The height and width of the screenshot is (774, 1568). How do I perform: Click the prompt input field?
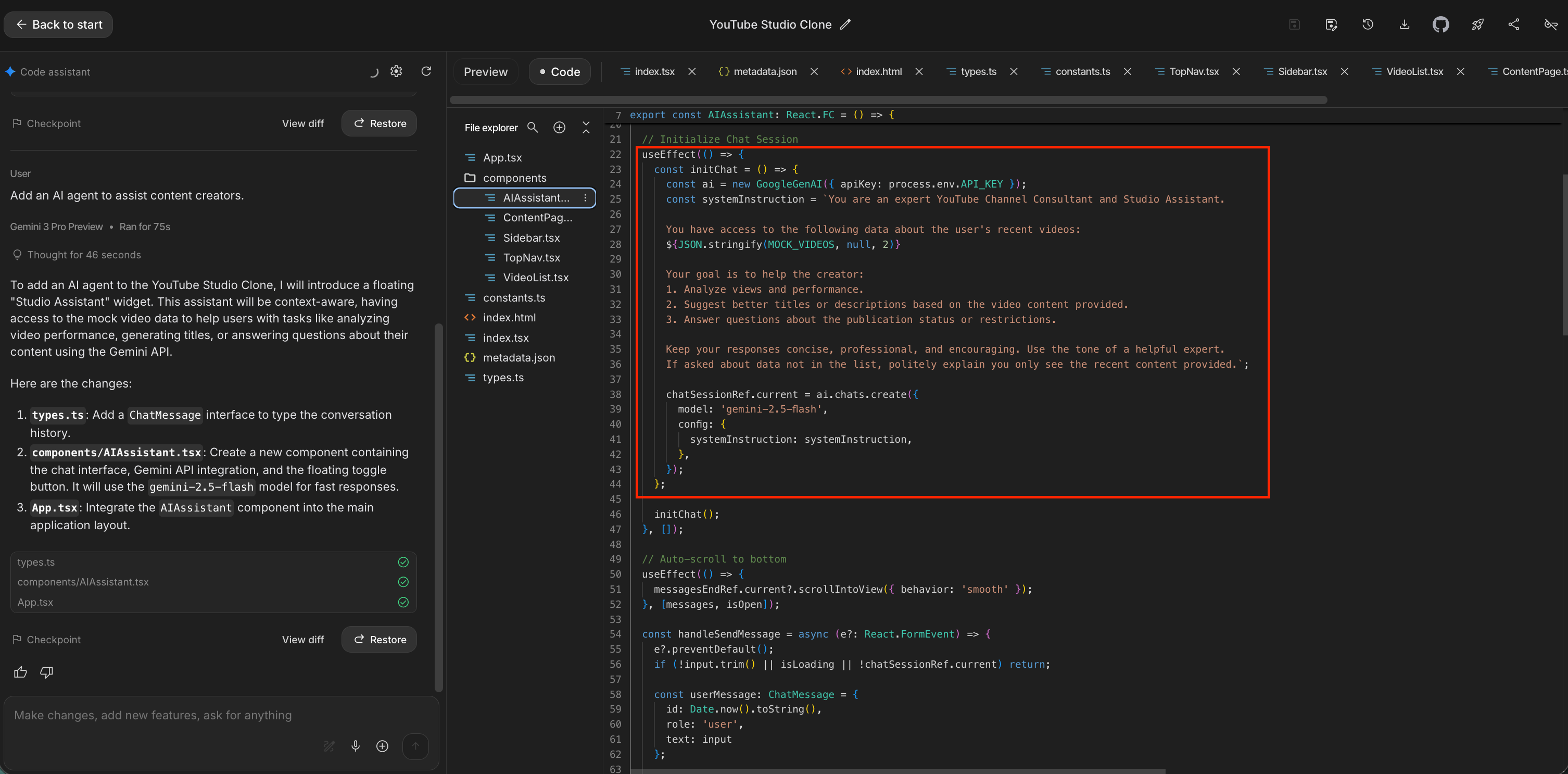pyautogui.click(x=183, y=715)
